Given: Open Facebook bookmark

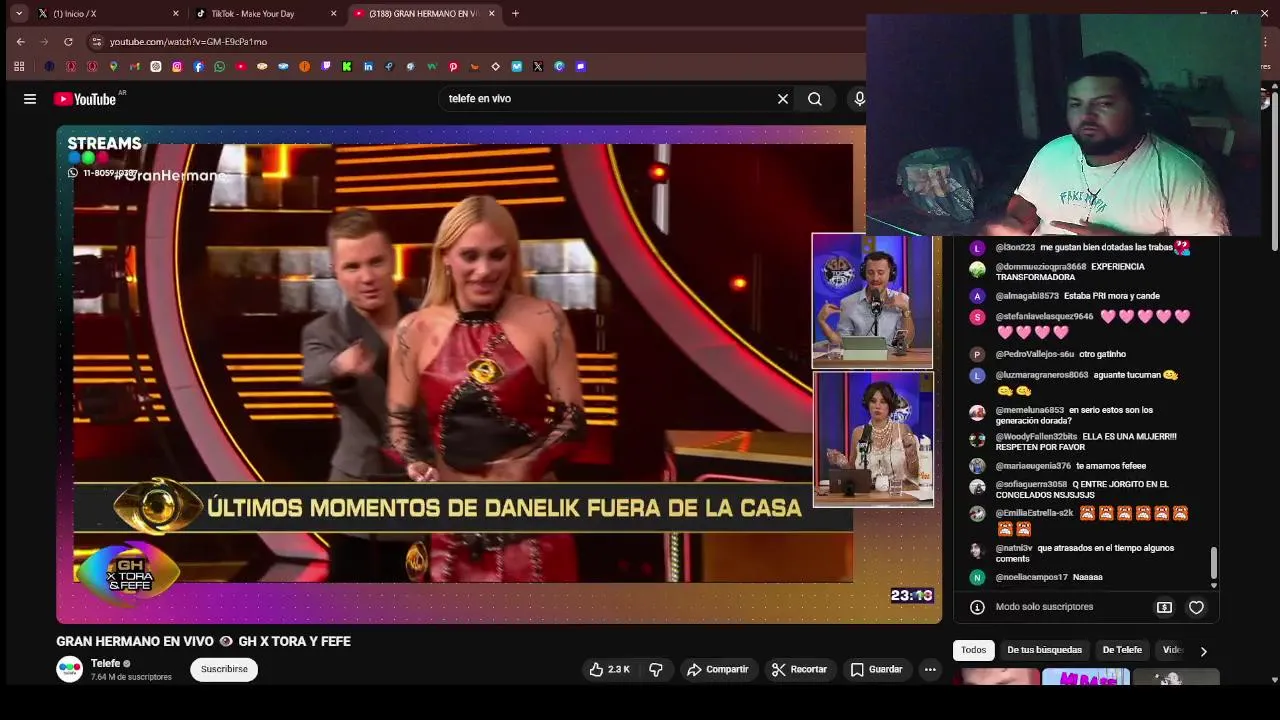Looking at the screenshot, I should click(198, 67).
